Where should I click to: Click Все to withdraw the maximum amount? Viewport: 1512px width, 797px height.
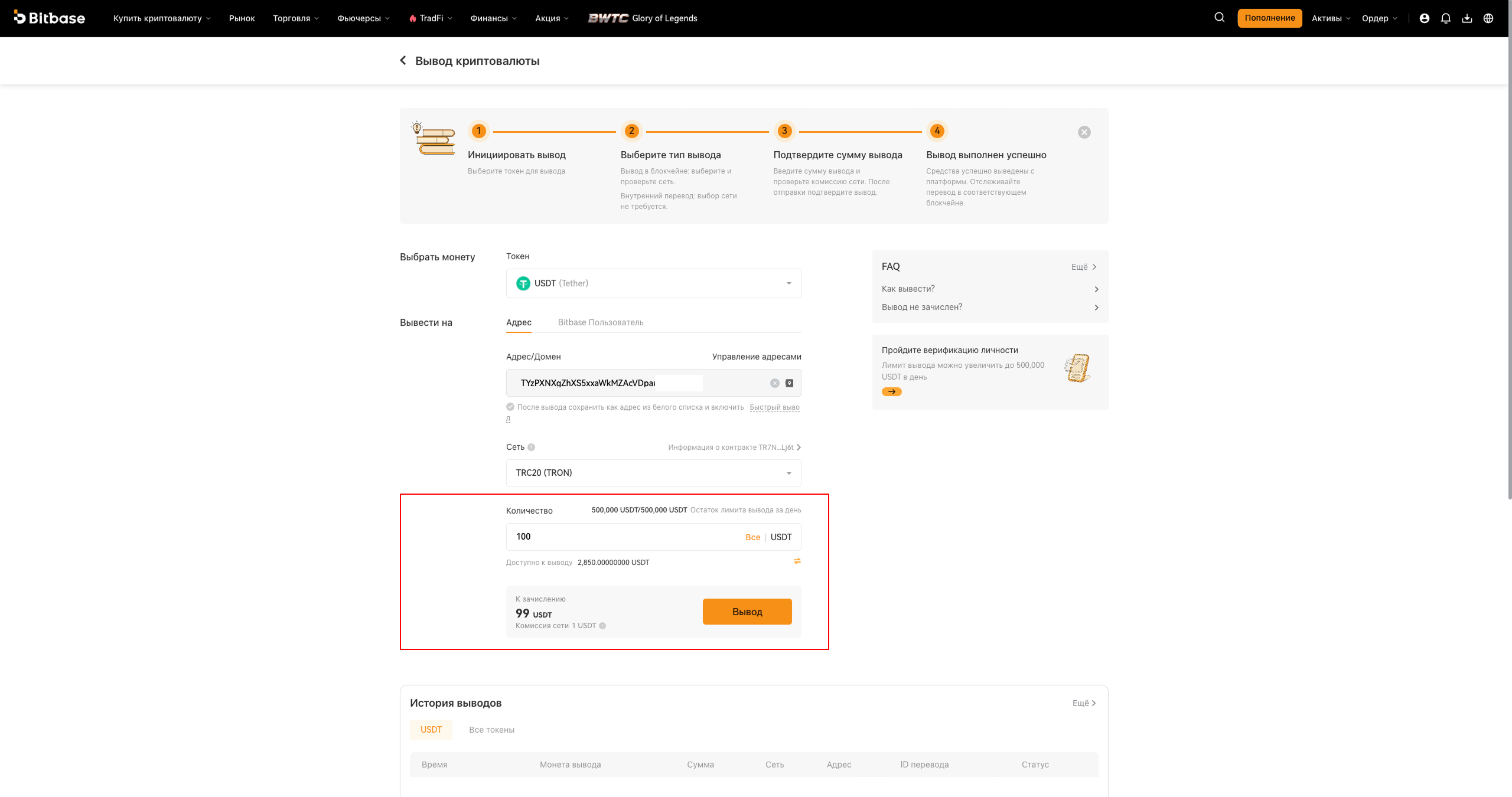(752, 537)
